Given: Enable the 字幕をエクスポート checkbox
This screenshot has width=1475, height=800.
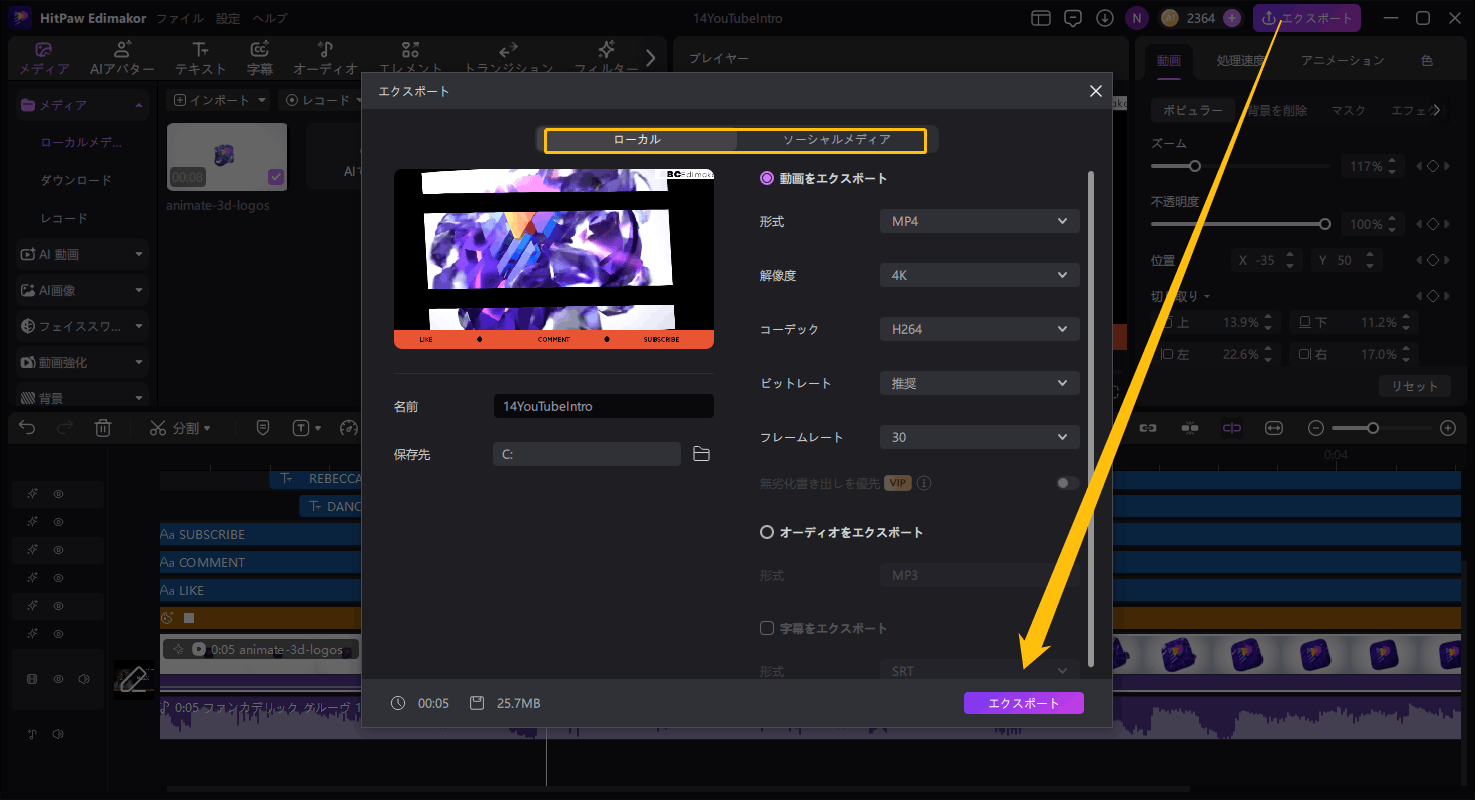Looking at the screenshot, I should 766,627.
